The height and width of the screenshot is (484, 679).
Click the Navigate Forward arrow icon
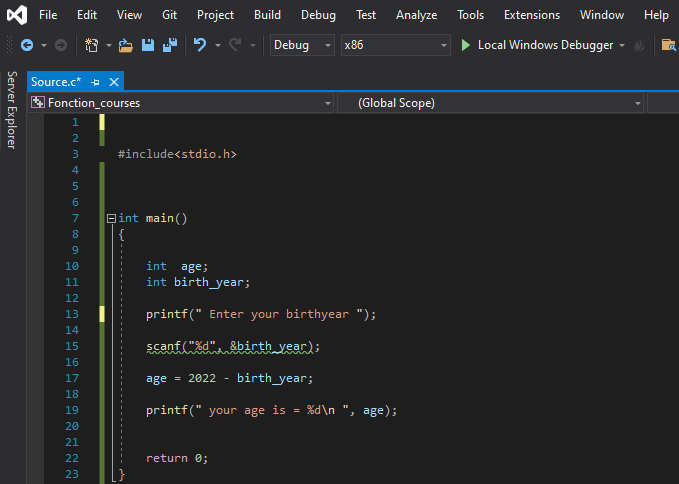coord(61,45)
